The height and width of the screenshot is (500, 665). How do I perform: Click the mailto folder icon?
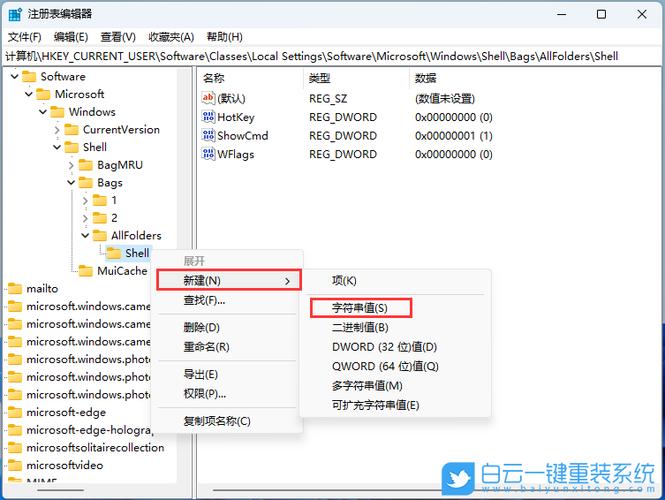pyautogui.click(x=15, y=288)
